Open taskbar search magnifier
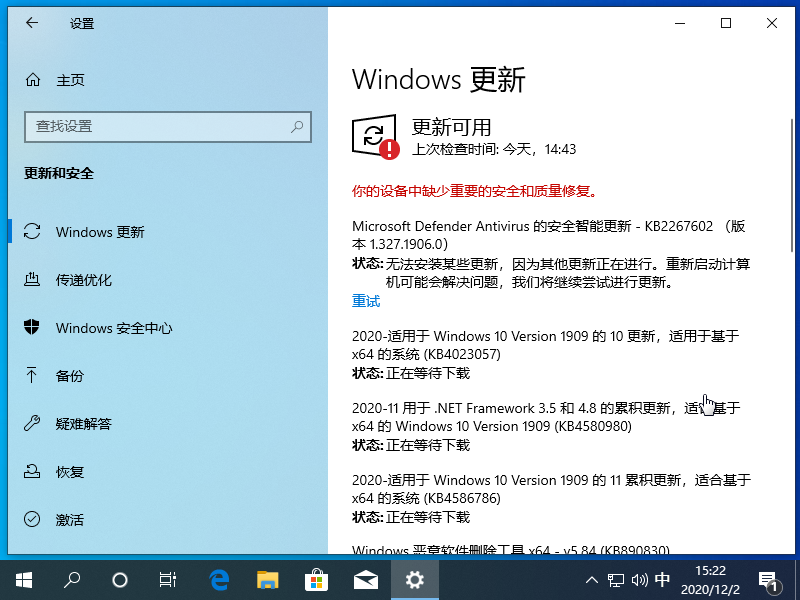The image size is (800, 600). [72, 580]
